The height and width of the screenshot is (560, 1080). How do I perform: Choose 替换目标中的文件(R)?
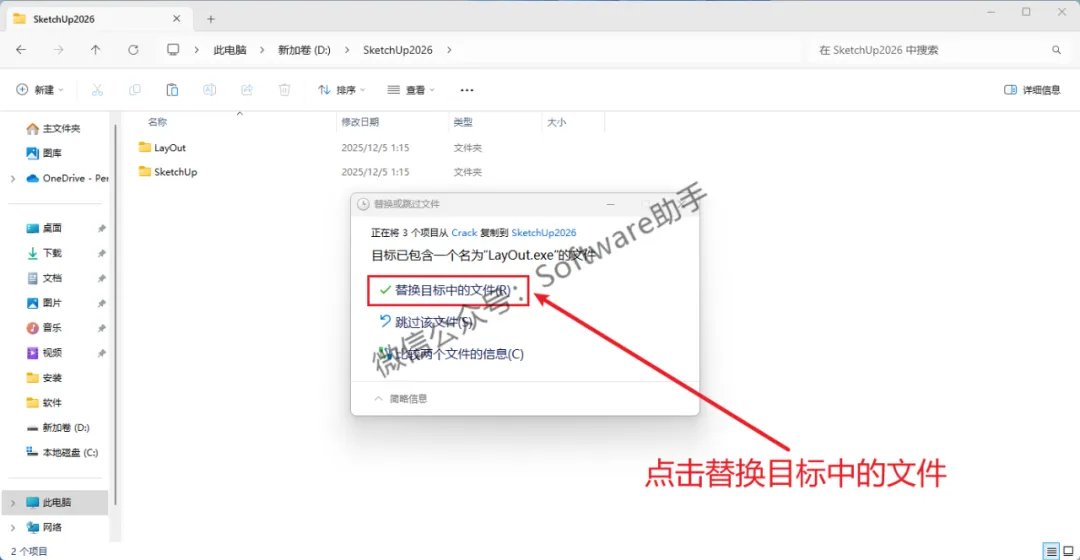pyautogui.click(x=448, y=290)
